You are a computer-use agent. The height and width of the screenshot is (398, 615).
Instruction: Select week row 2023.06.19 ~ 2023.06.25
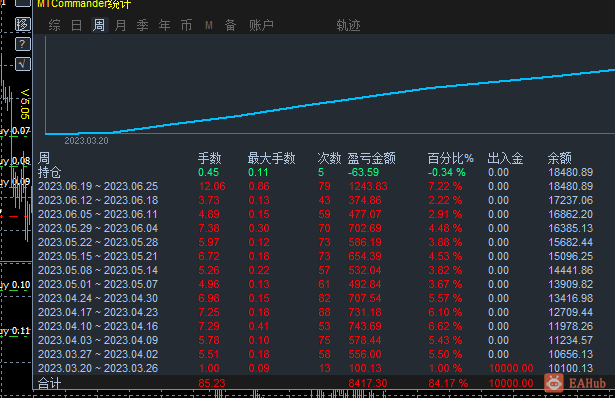(316, 186)
